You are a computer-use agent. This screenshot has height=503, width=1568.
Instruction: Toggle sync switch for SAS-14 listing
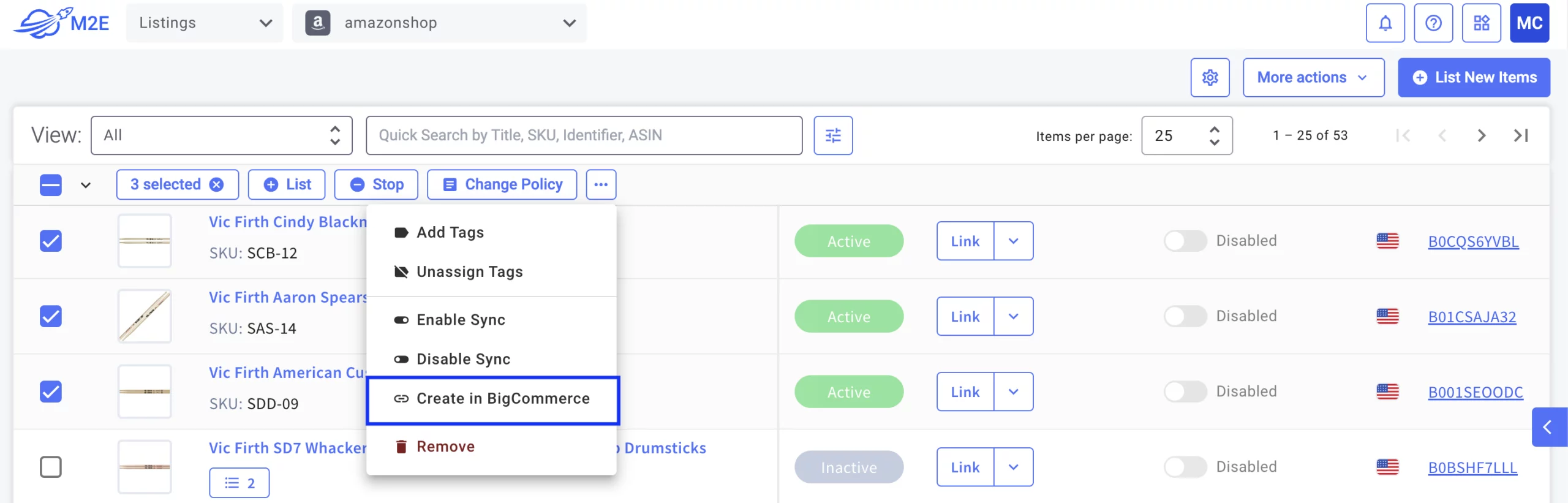point(1185,316)
